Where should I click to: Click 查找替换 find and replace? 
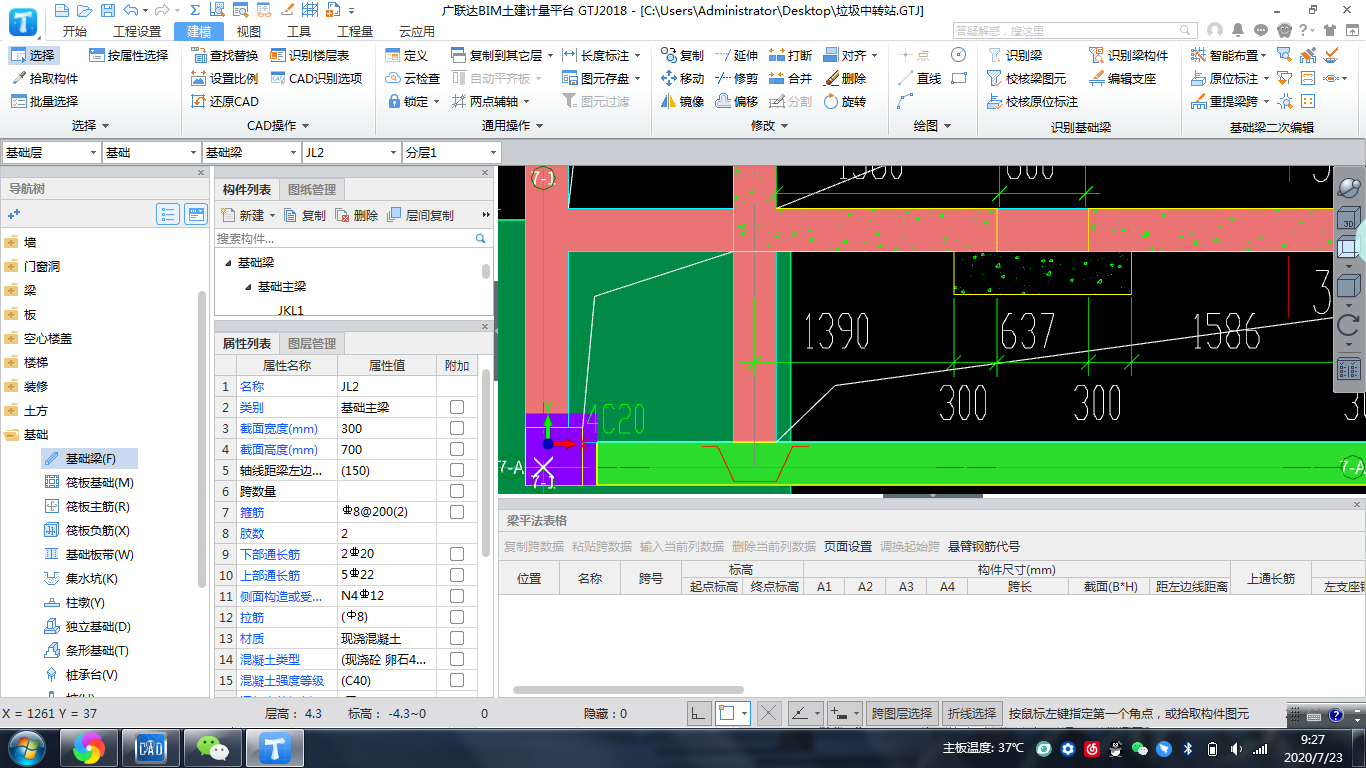coord(224,55)
